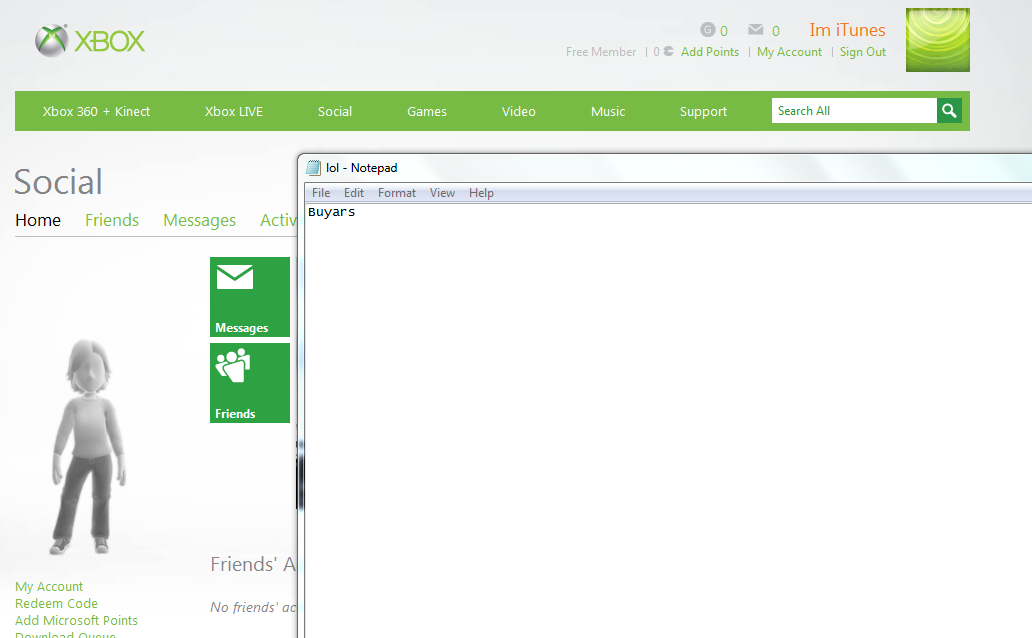This screenshot has width=1032, height=638.
Task: Switch to the partially hidden Activity tab
Action: coord(278,220)
